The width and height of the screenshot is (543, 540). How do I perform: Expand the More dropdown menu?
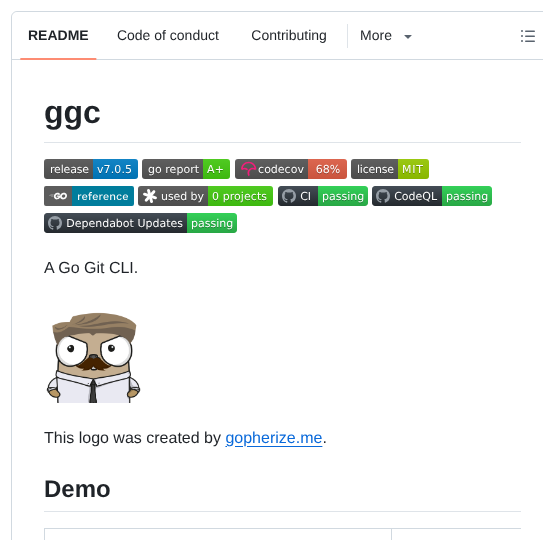click(386, 36)
